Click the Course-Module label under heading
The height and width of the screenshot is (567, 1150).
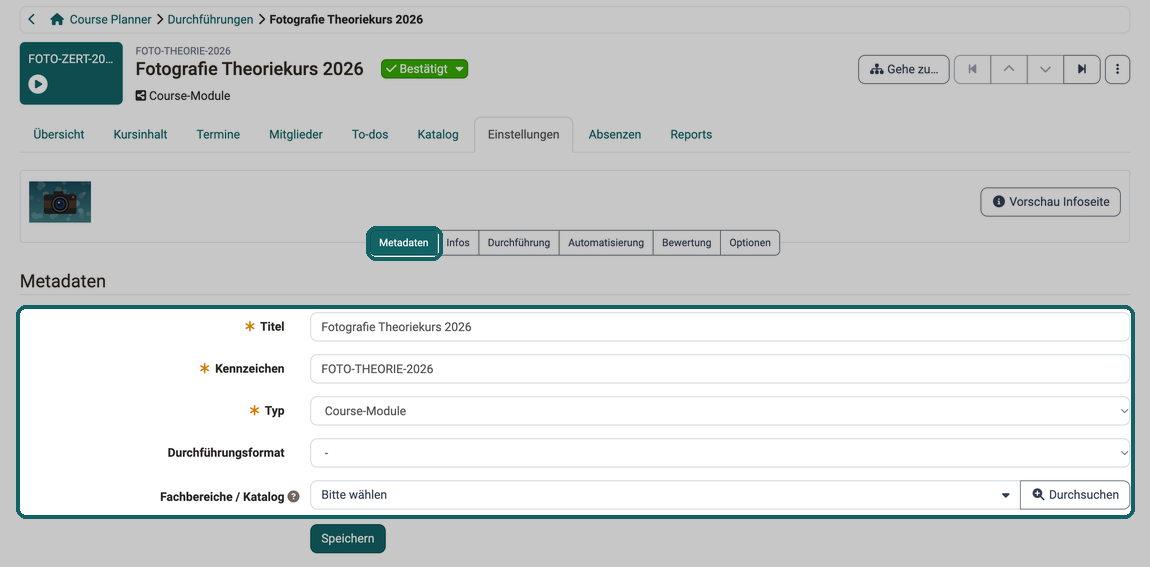189,95
